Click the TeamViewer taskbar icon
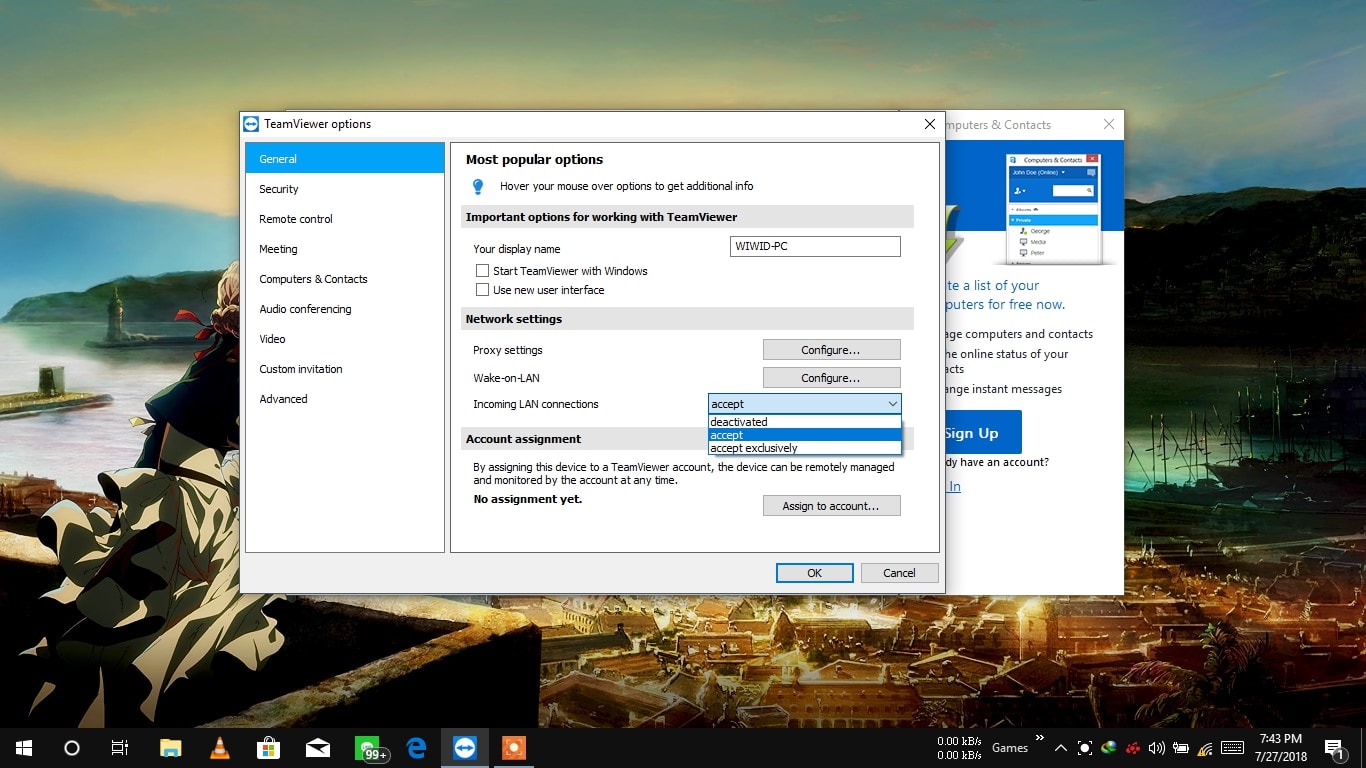 465,748
